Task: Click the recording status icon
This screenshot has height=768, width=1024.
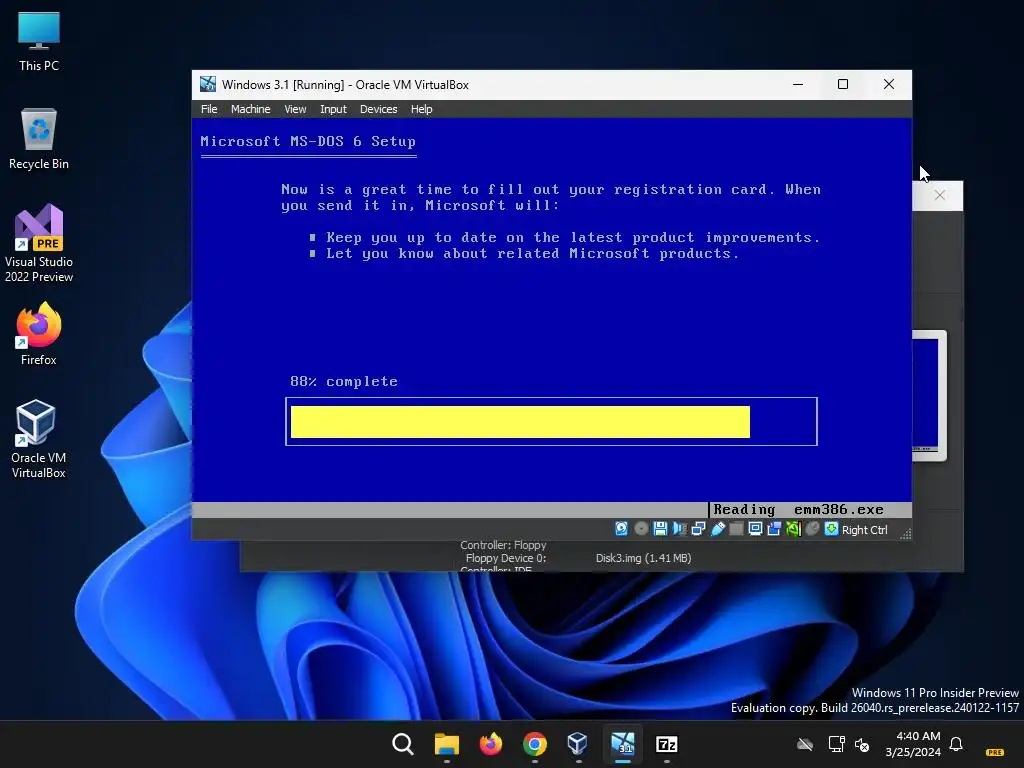Action: click(775, 529)
